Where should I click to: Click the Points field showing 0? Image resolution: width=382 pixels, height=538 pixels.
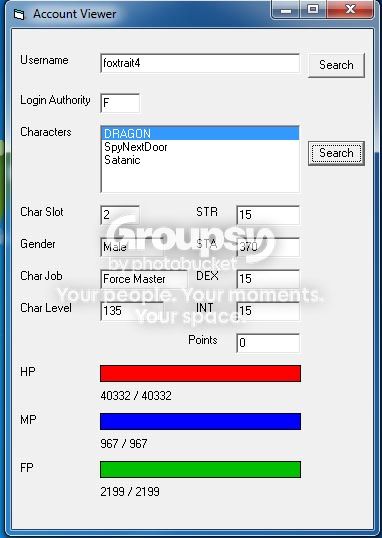(268, 343)
